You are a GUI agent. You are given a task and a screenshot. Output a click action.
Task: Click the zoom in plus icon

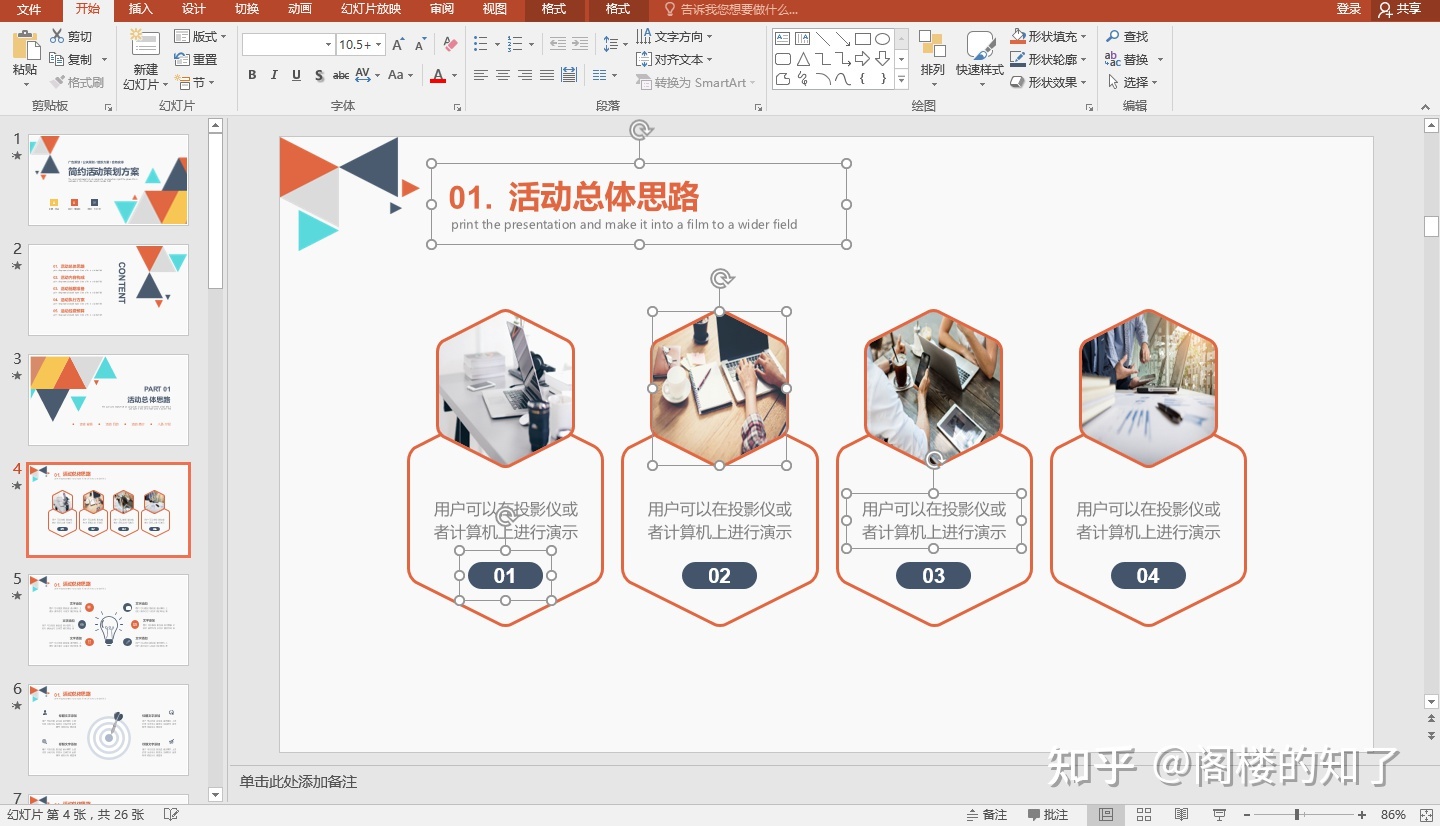pyautogui.click(x=1362, y=815)
